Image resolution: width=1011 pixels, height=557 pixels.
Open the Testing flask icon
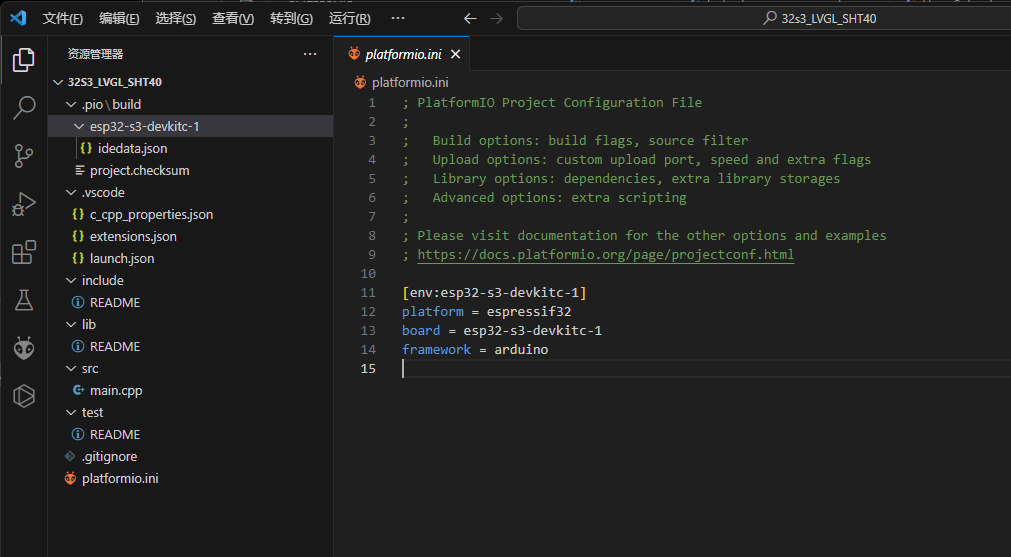(23, 300)
